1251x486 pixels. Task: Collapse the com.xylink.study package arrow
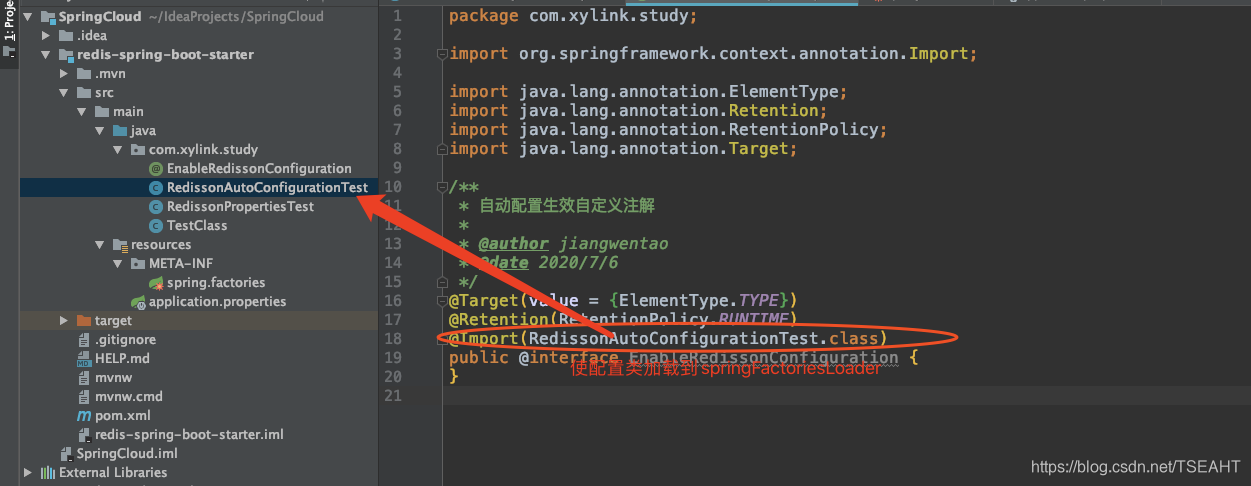[118, 150]
